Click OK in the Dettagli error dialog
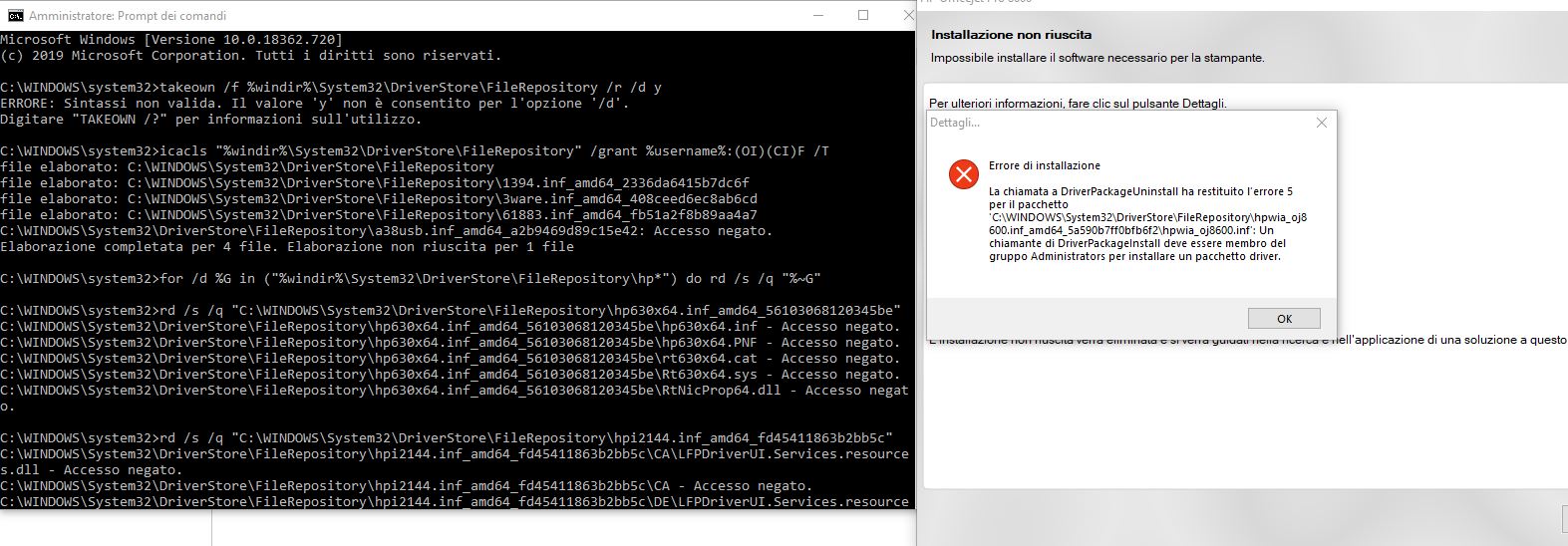The height and width of the screenshot is (546, 1568). 1284,319
